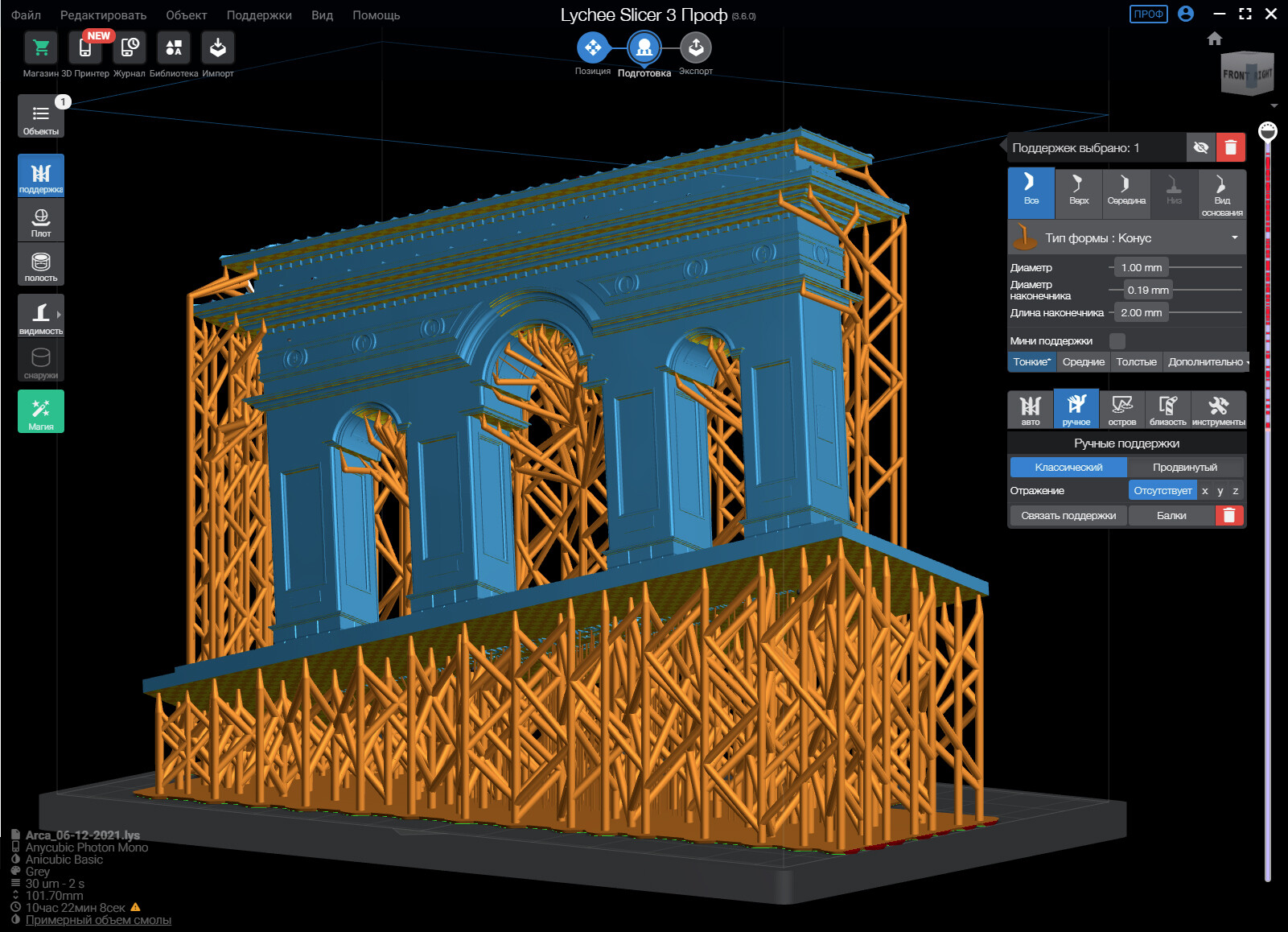Switch to авто supports mode
The image size is (1288, 932).
(1031, 410)
